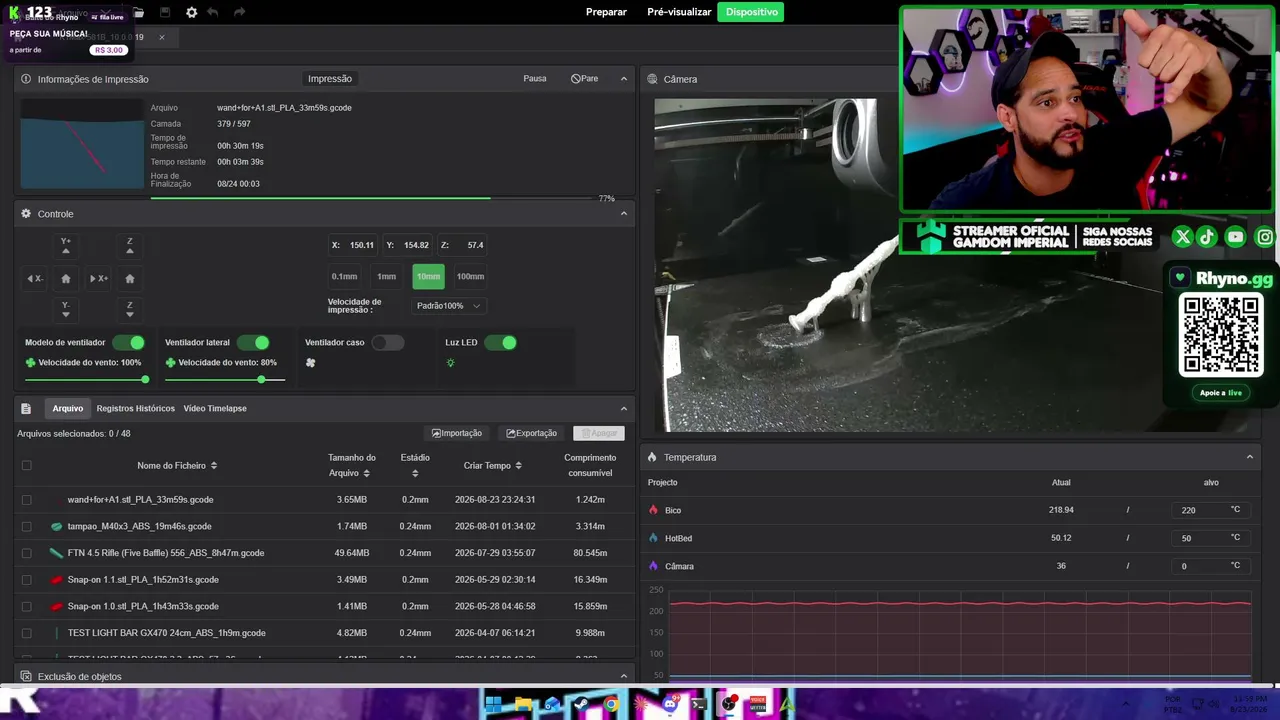The height and width of the screenshot is (720, 1280).
Task: Adjust the Ventilador lateral speed slider
Action: click(225, 380)
